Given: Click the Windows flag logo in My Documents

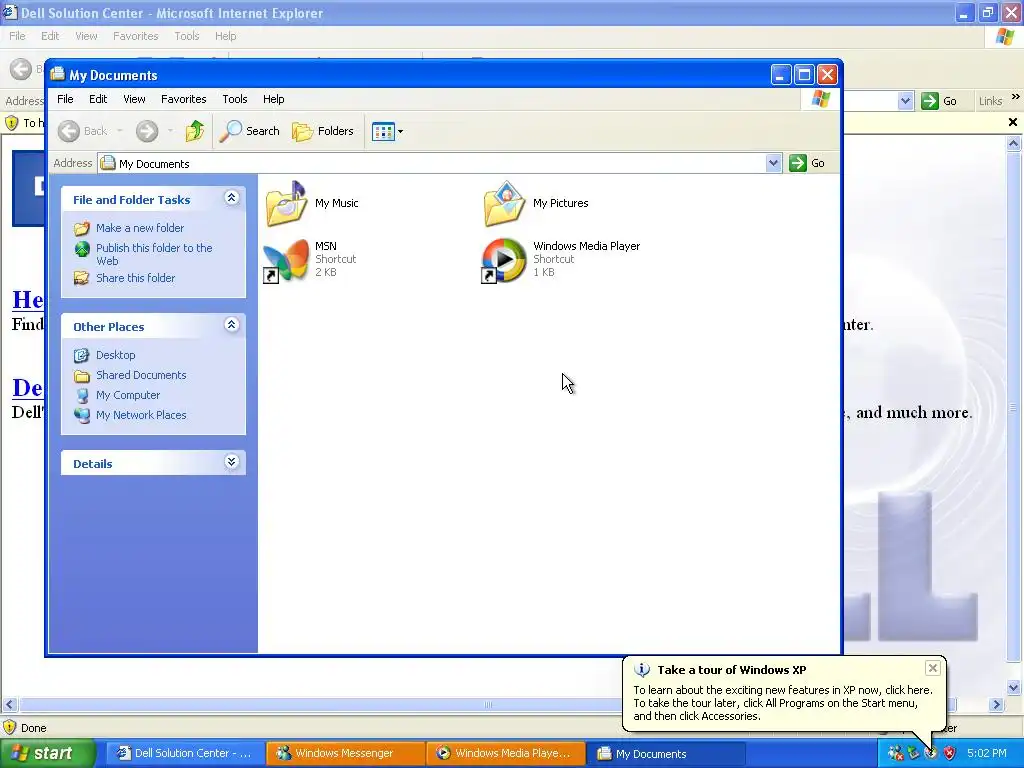Looking at the screenshot, I should (x=820, y=99).
